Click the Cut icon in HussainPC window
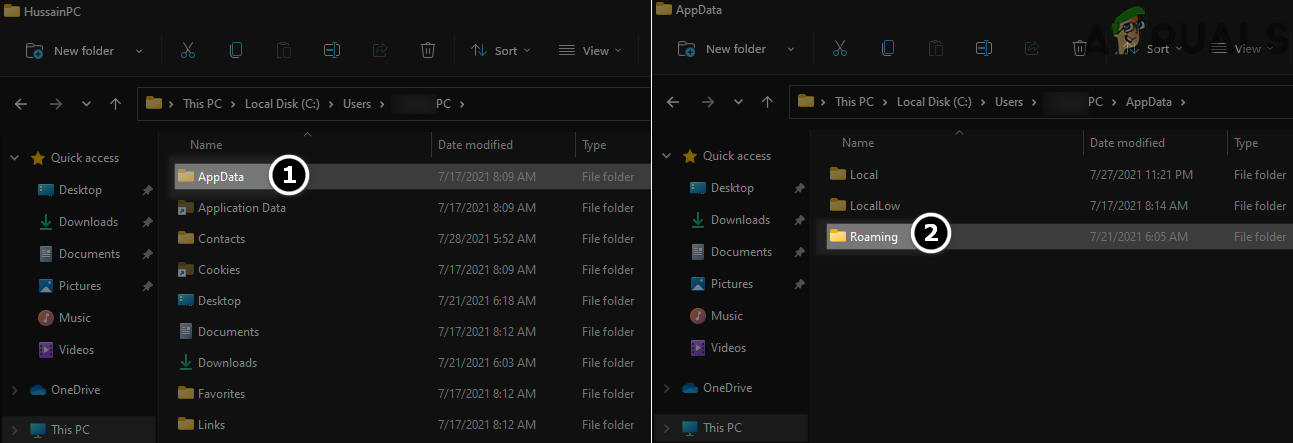This screenshot has height=443, width=1293. coord(188,50)
